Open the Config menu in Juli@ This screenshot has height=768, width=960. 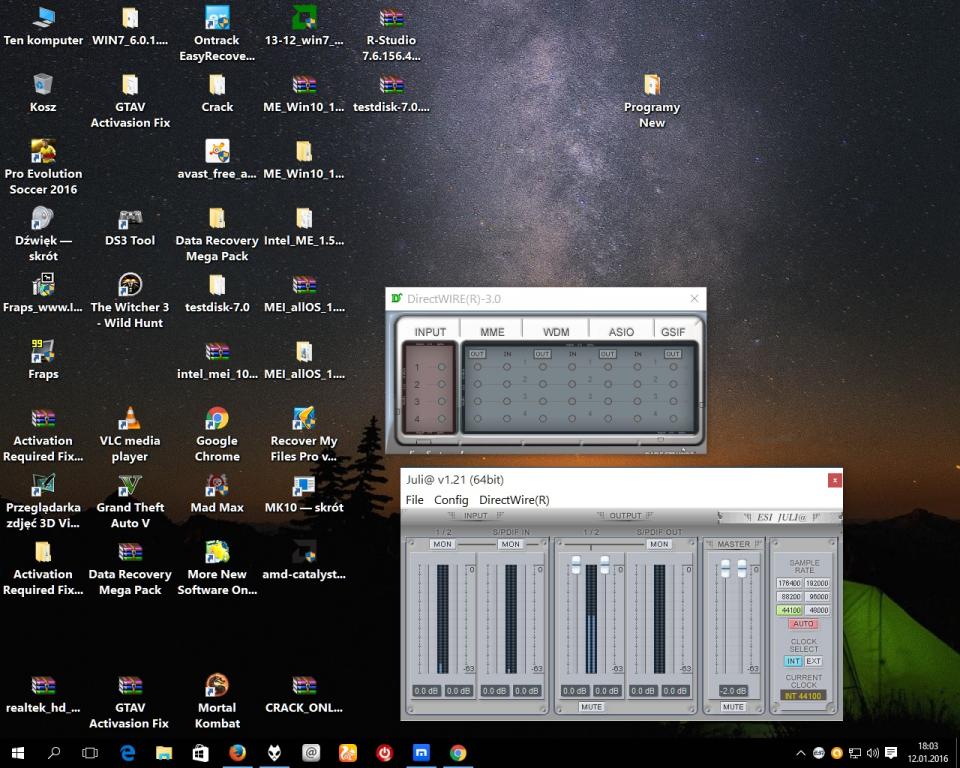tap(451, 500)
